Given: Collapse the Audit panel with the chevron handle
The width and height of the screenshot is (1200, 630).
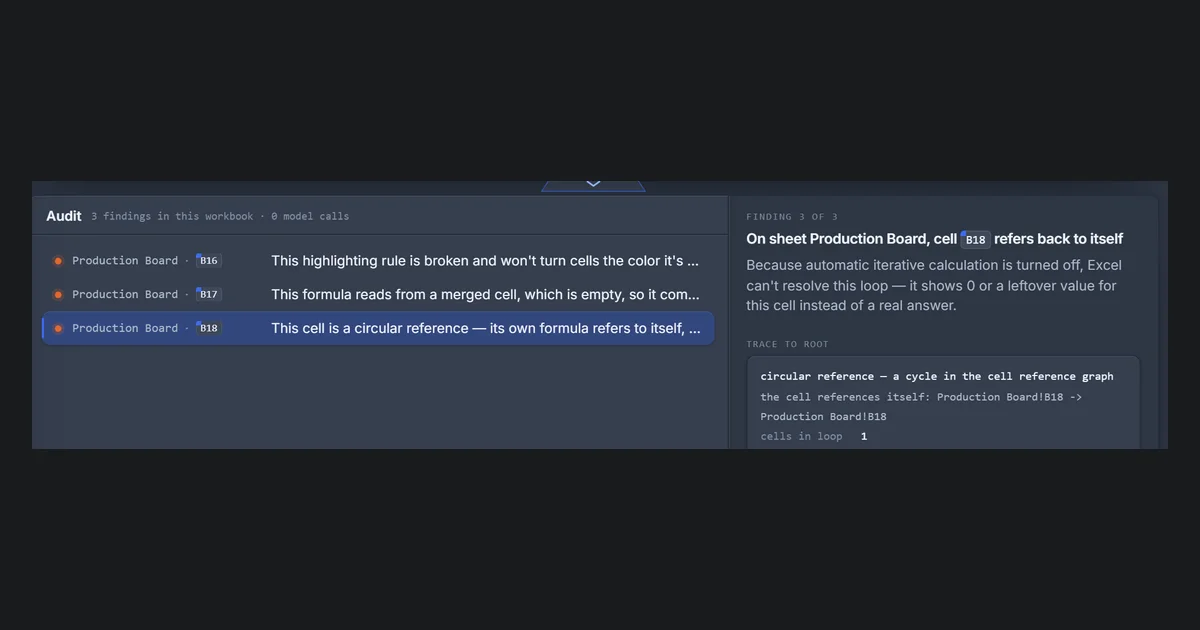Looking at the screenshot, I should 593,185.
